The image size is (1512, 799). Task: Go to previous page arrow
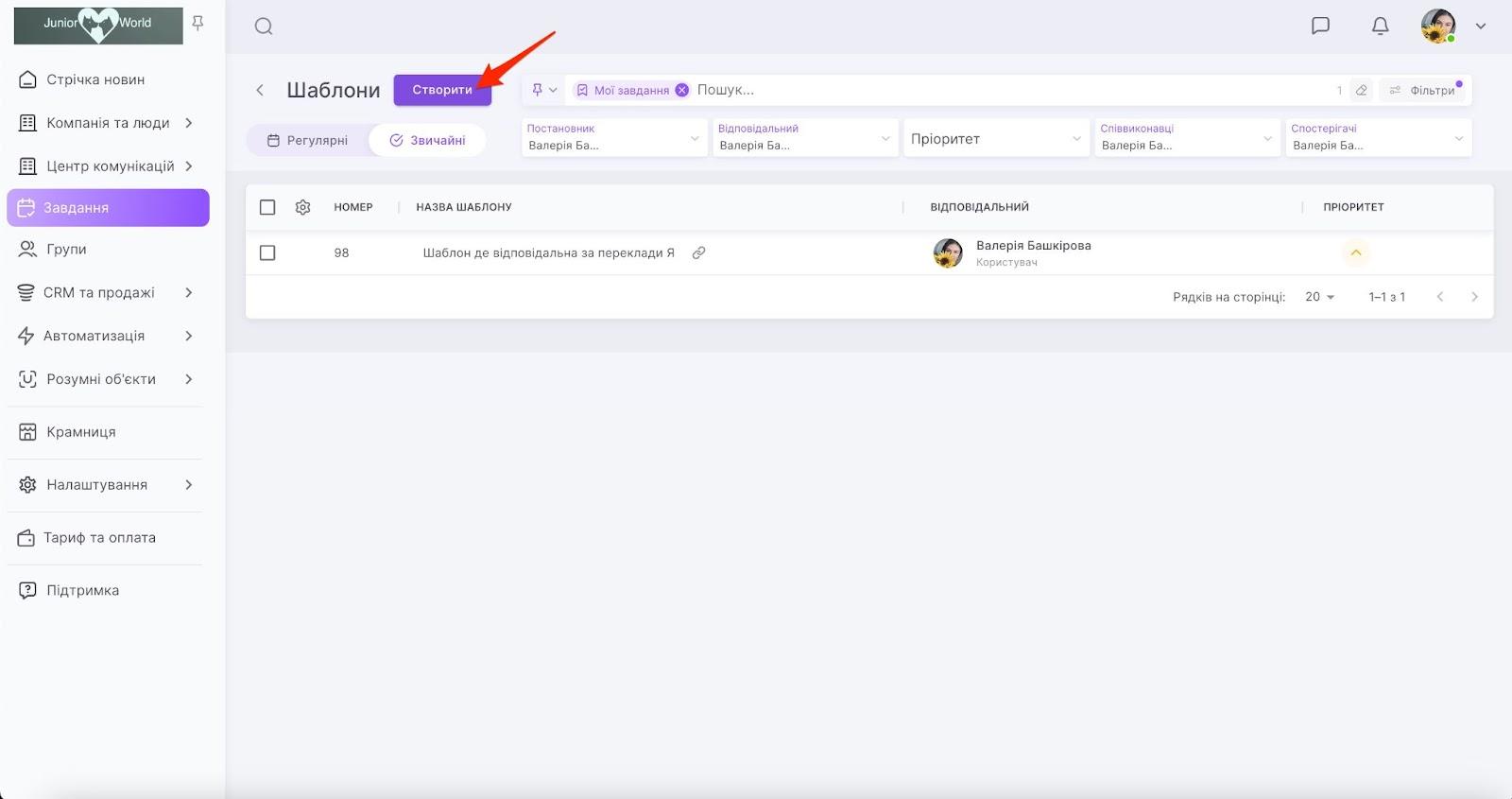click(1440, 297)
